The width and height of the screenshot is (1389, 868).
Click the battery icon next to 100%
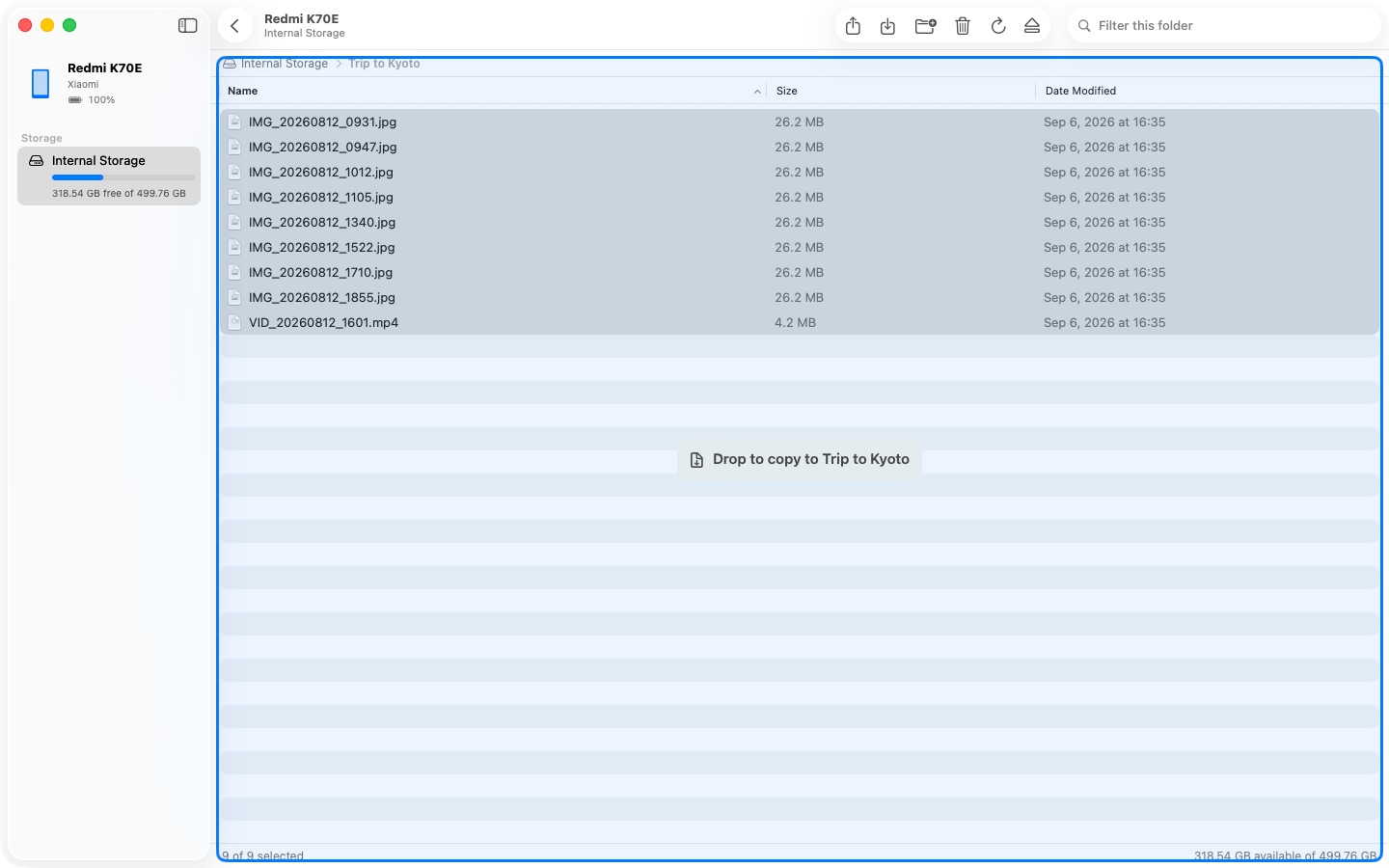[x=75, y=100]
